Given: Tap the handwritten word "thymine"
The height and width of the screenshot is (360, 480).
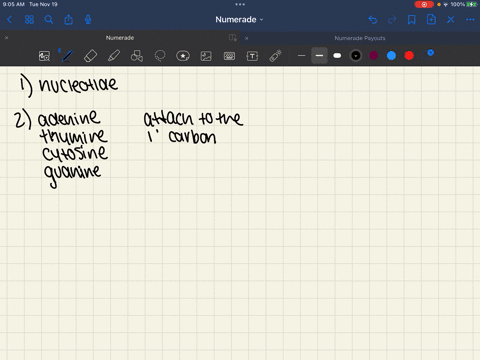Looking at the screenshot, I should 73,136.
